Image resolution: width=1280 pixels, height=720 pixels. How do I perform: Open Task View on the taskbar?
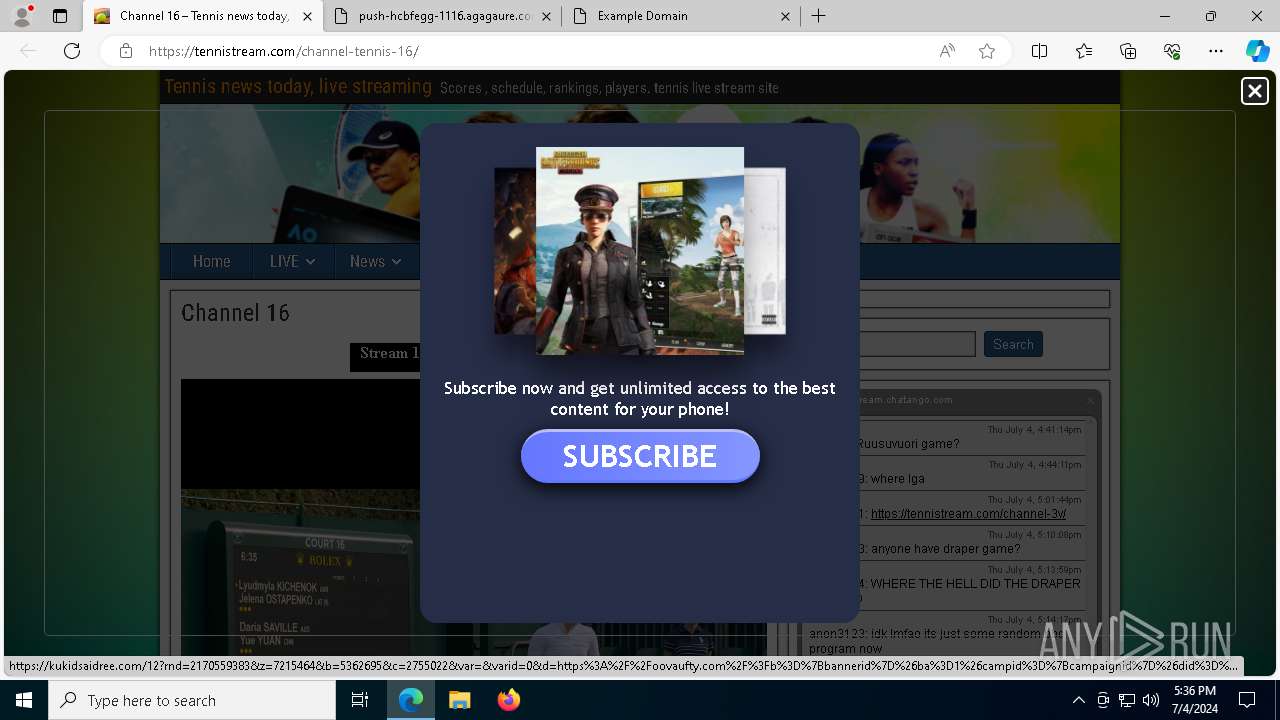(360, 700)
